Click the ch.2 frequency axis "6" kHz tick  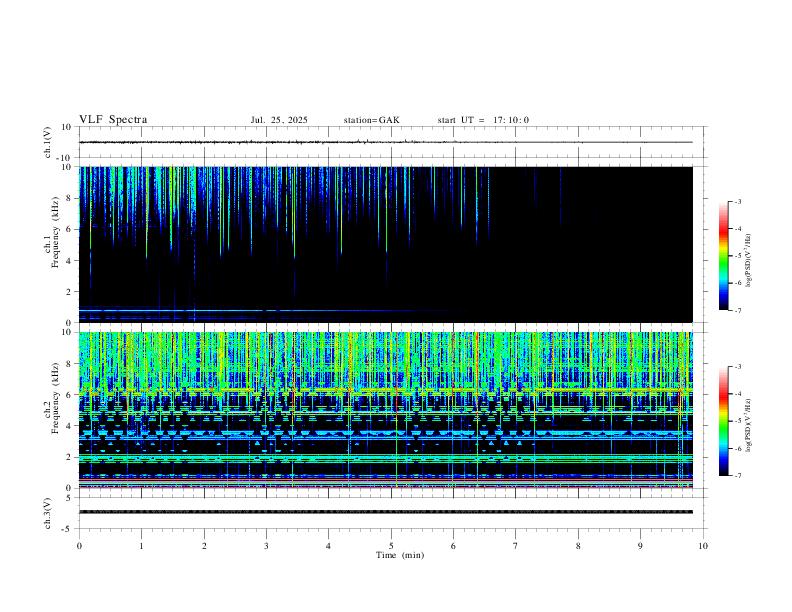point(69,395)
